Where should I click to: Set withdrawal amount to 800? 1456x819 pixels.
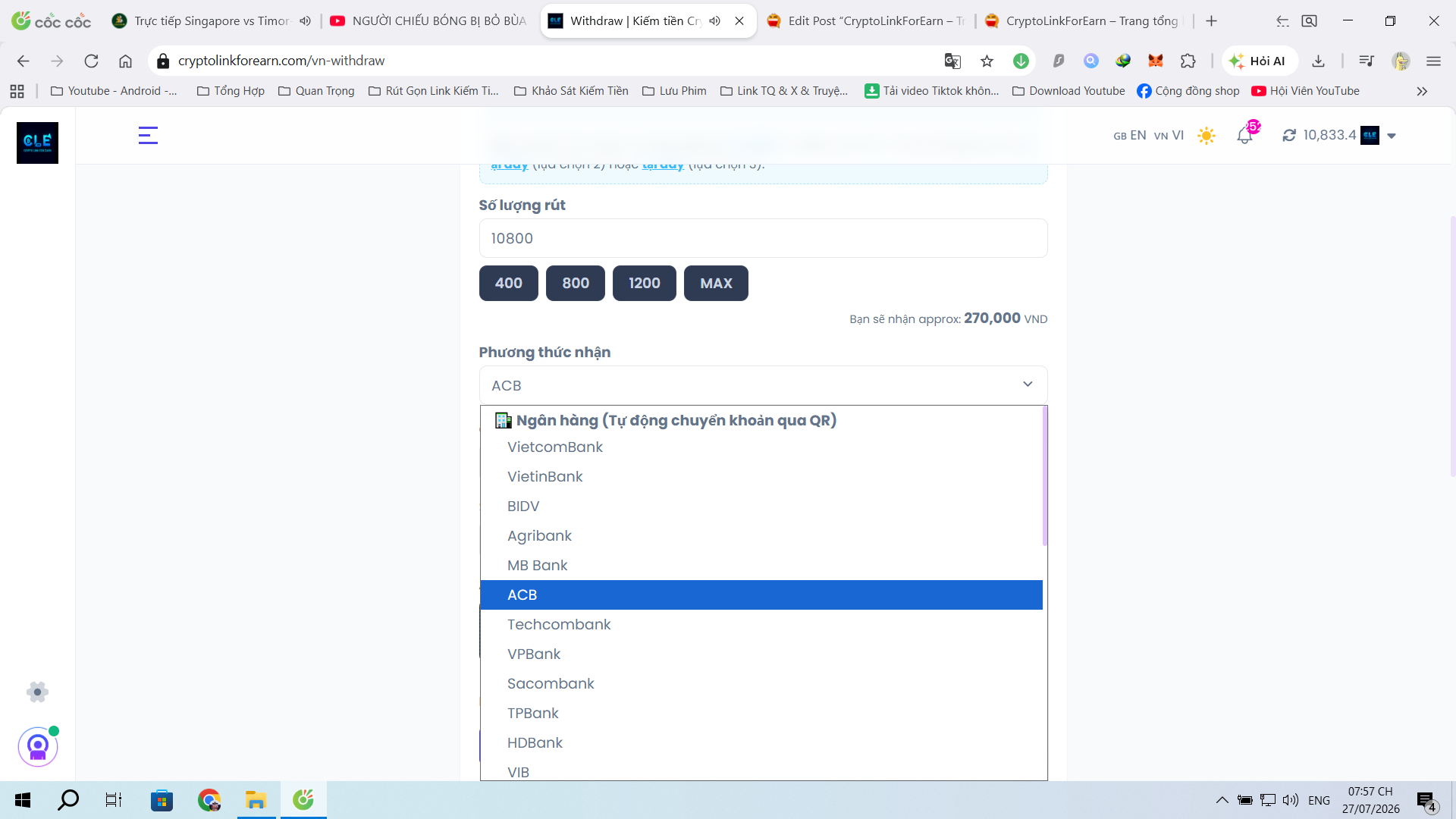tap(576, 283)
